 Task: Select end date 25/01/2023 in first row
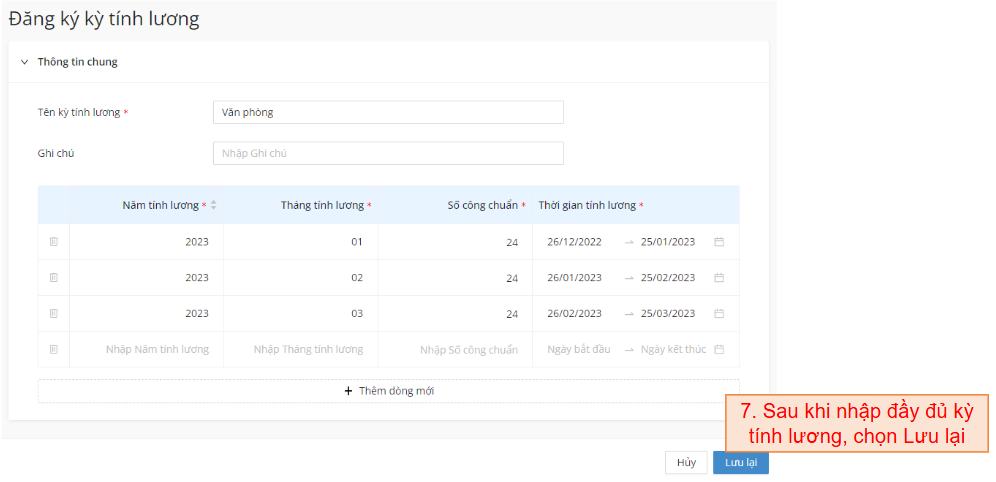point(667,242)
